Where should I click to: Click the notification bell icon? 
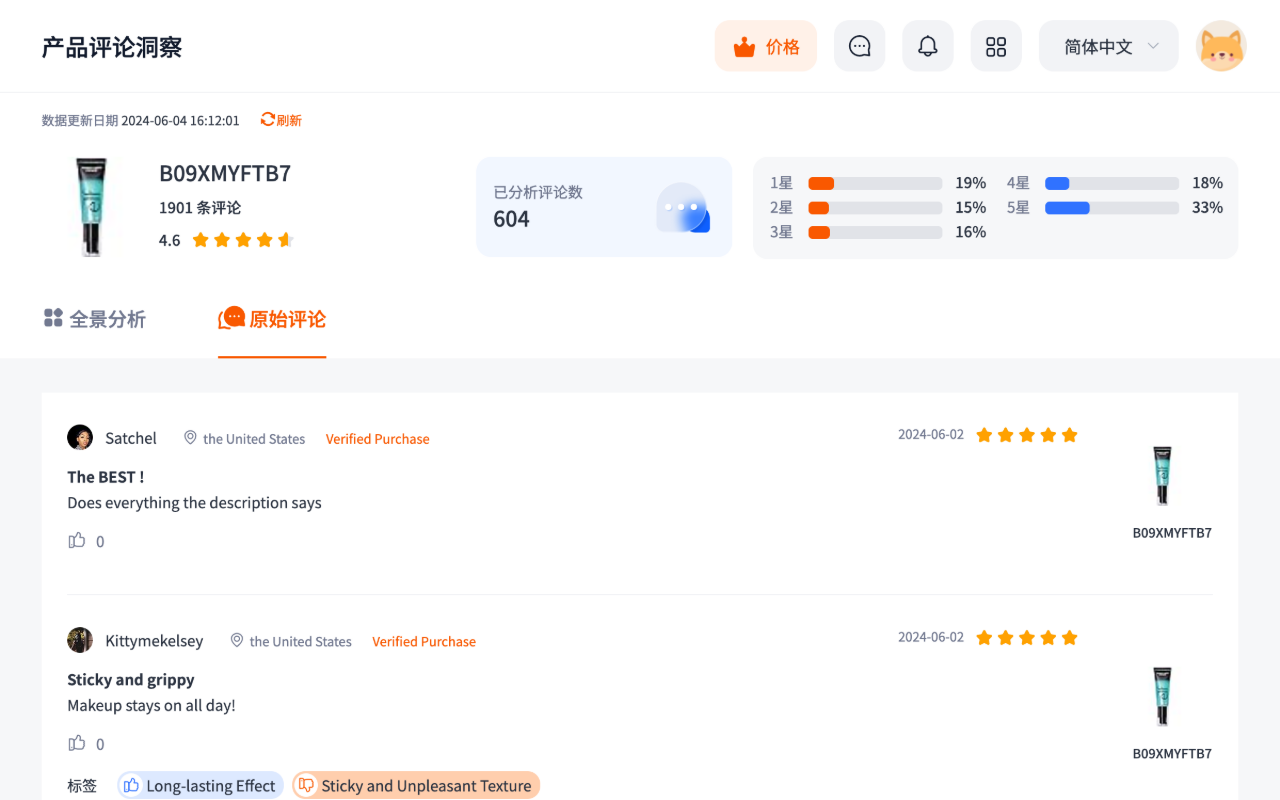927,45
